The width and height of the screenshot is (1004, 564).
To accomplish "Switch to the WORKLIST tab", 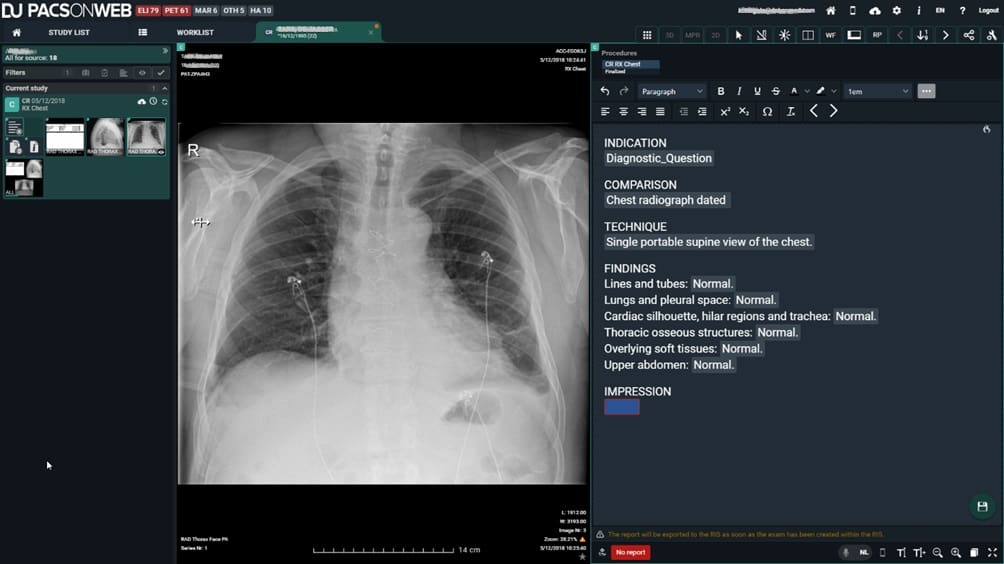I will (195, 33).
